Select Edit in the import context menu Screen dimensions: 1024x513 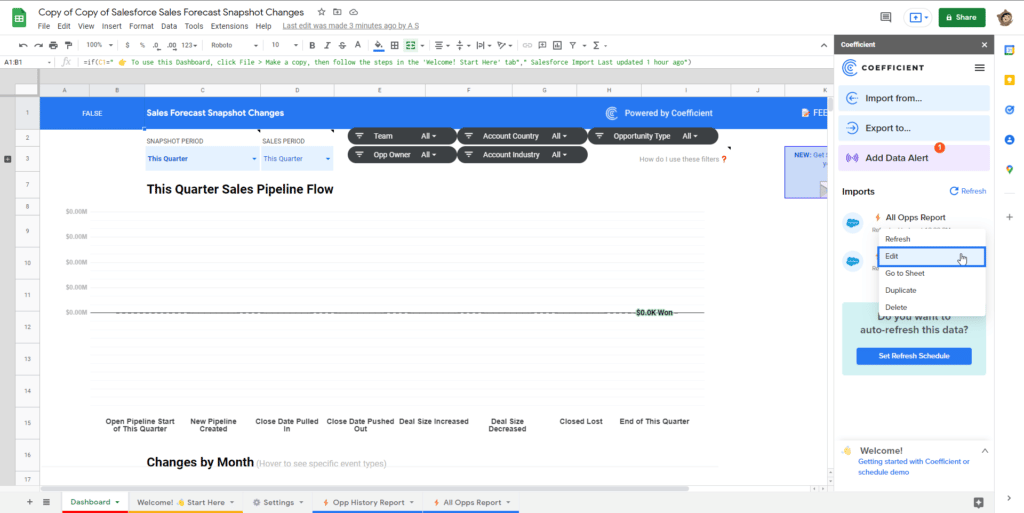point(932,256)
